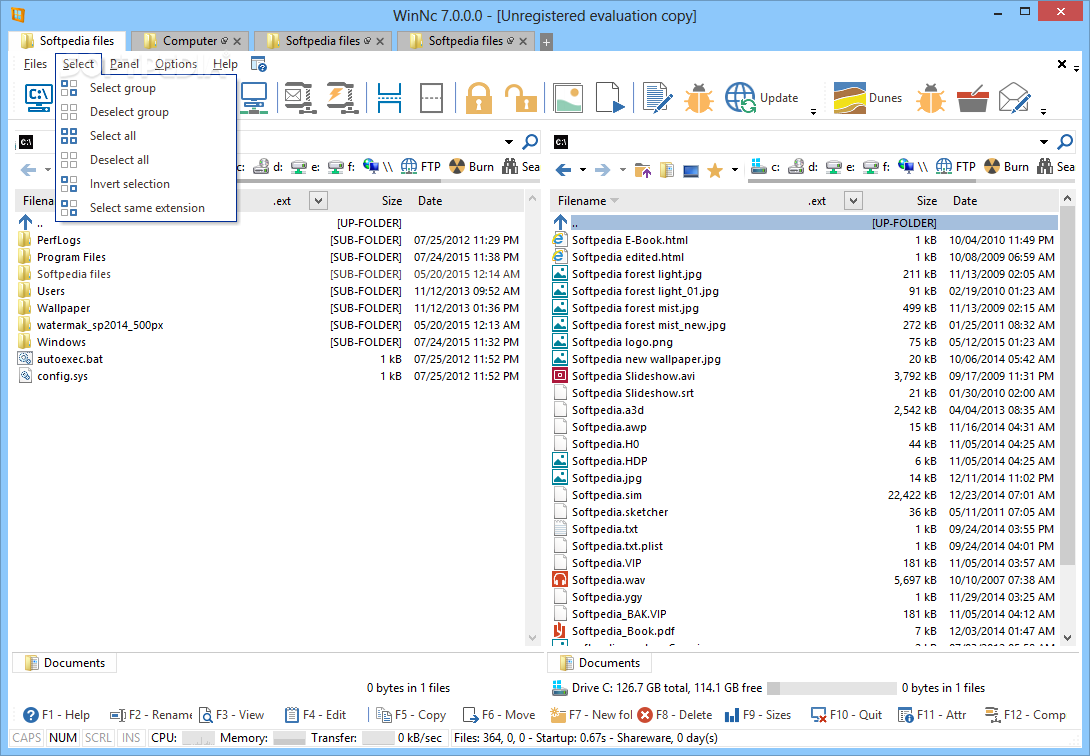Expand toolbar overflow arrow after Update
1090x756 pixels.
pyautogui.click(x=813, y=111)
